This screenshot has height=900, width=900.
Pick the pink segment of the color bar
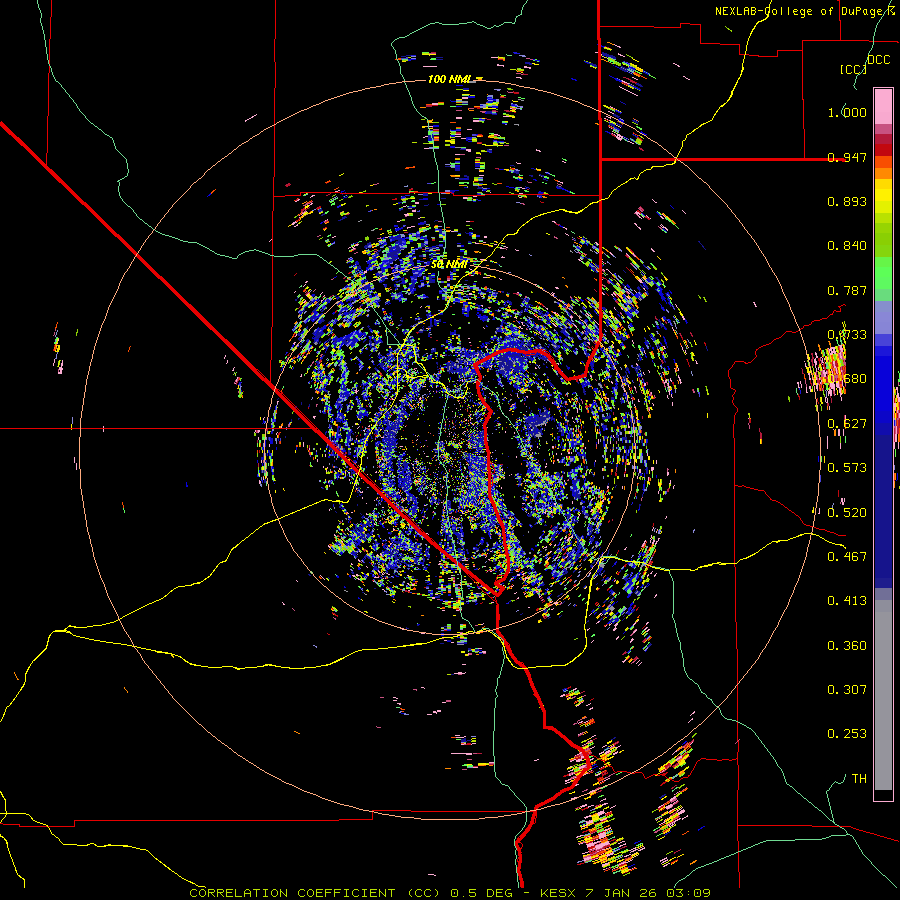[x=883, y=106]
